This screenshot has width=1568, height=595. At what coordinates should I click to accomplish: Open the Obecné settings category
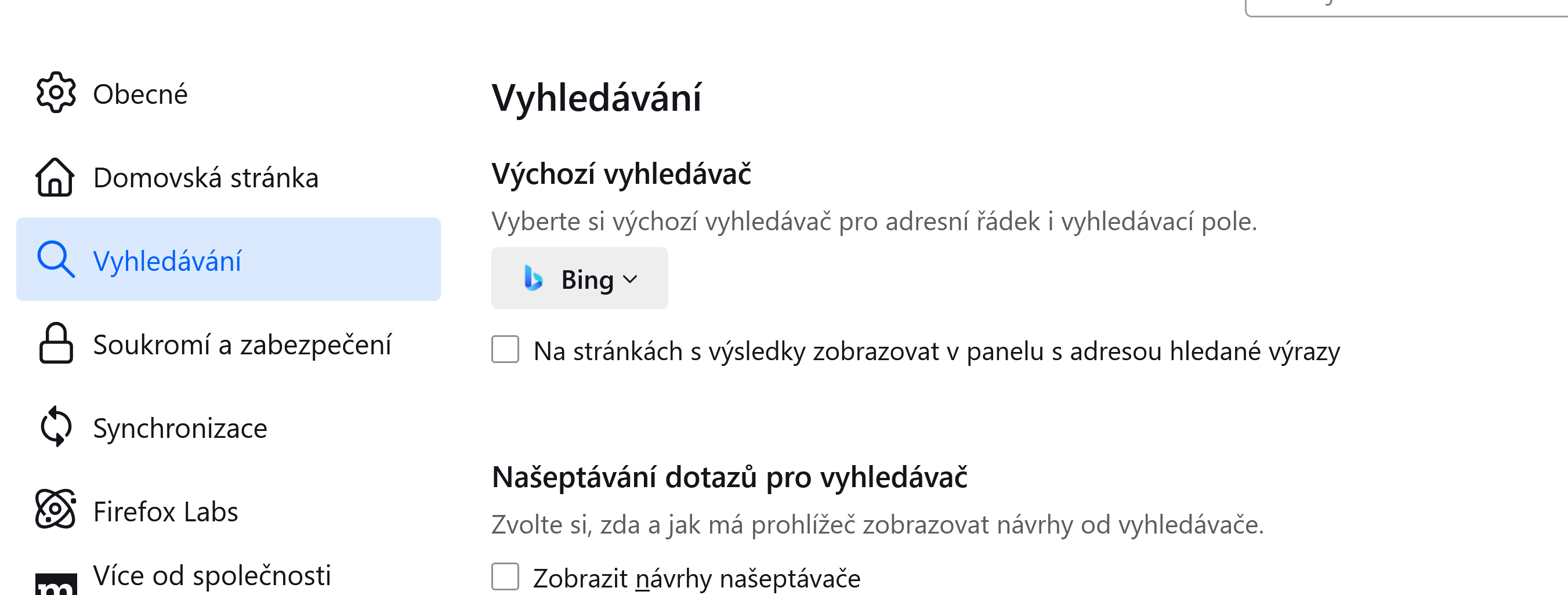pyautogui.click(x=140, y=95)
